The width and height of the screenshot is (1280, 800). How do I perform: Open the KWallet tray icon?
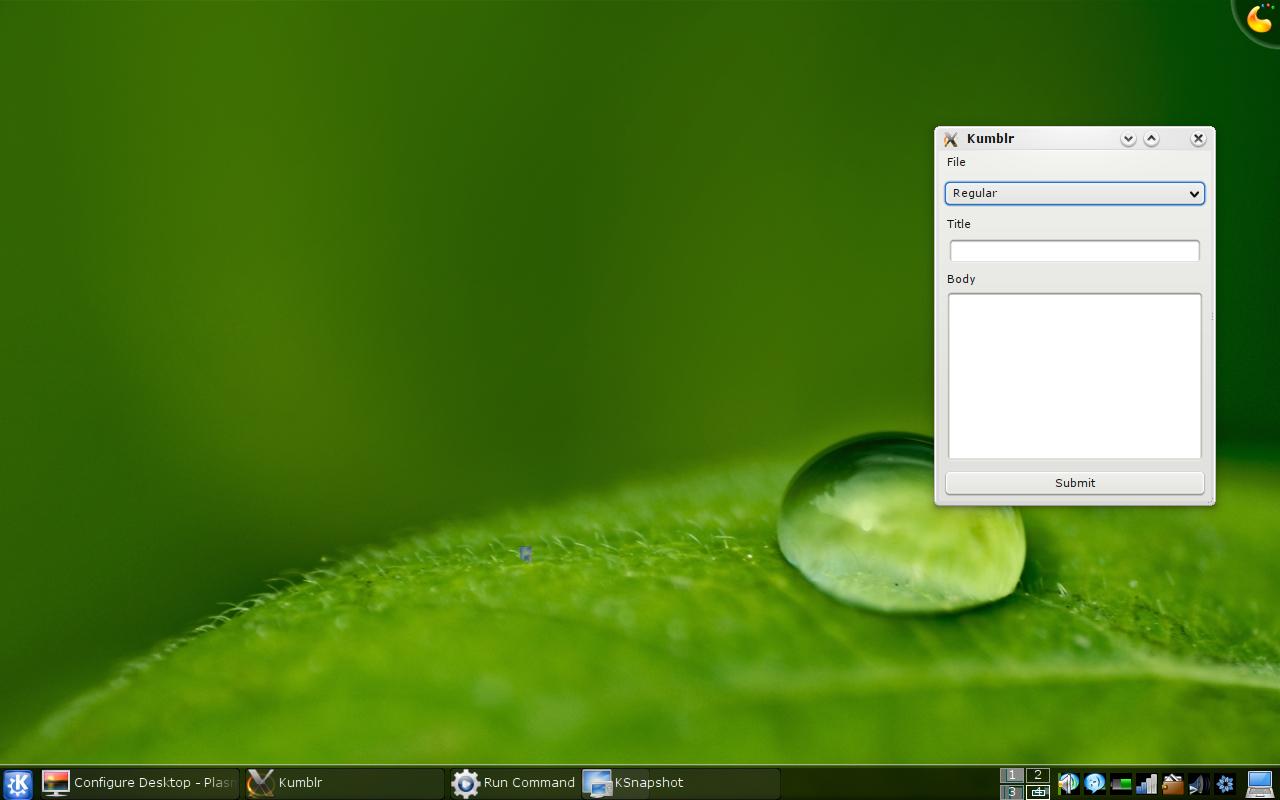[1173, 784]
